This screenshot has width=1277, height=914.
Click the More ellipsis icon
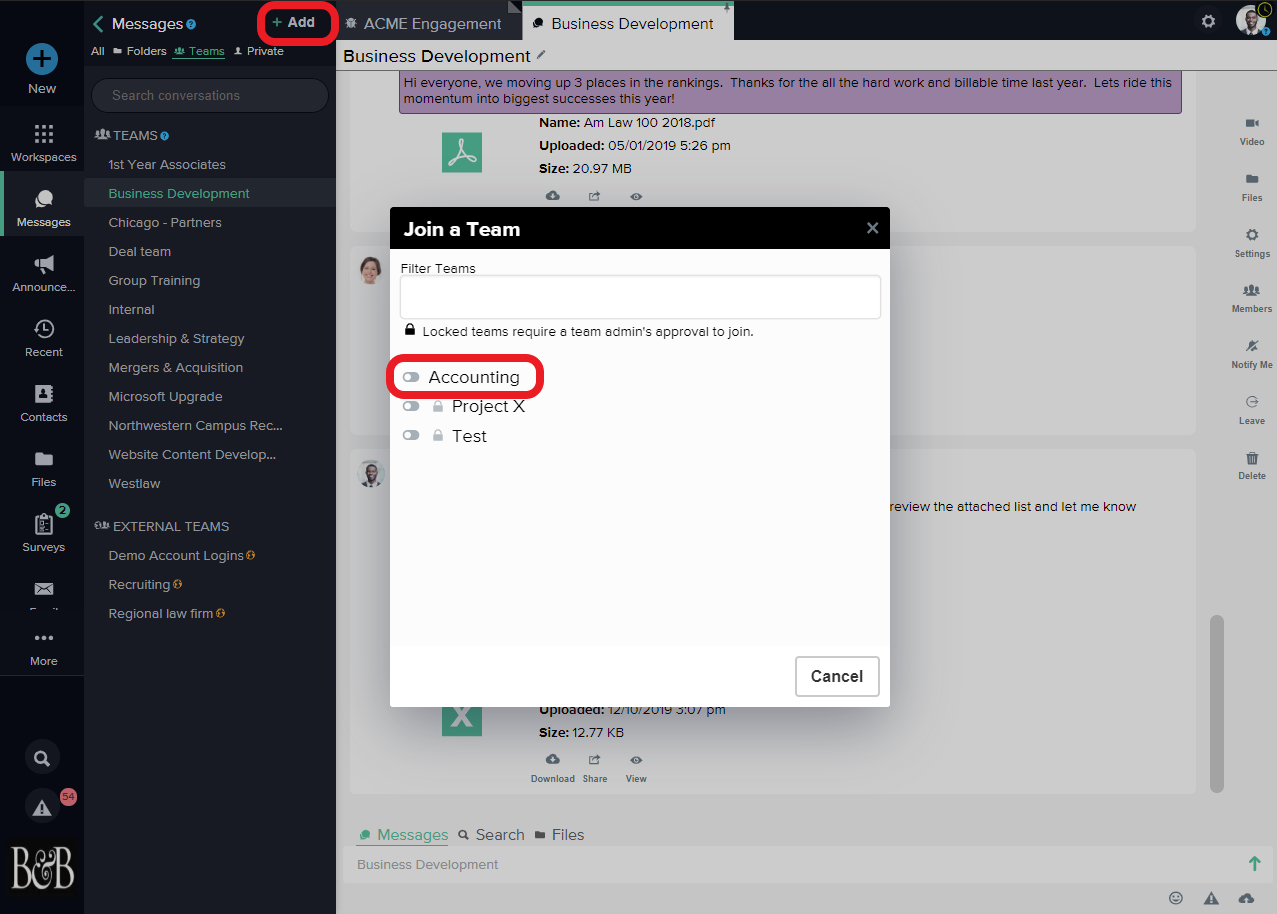(43, 638)
